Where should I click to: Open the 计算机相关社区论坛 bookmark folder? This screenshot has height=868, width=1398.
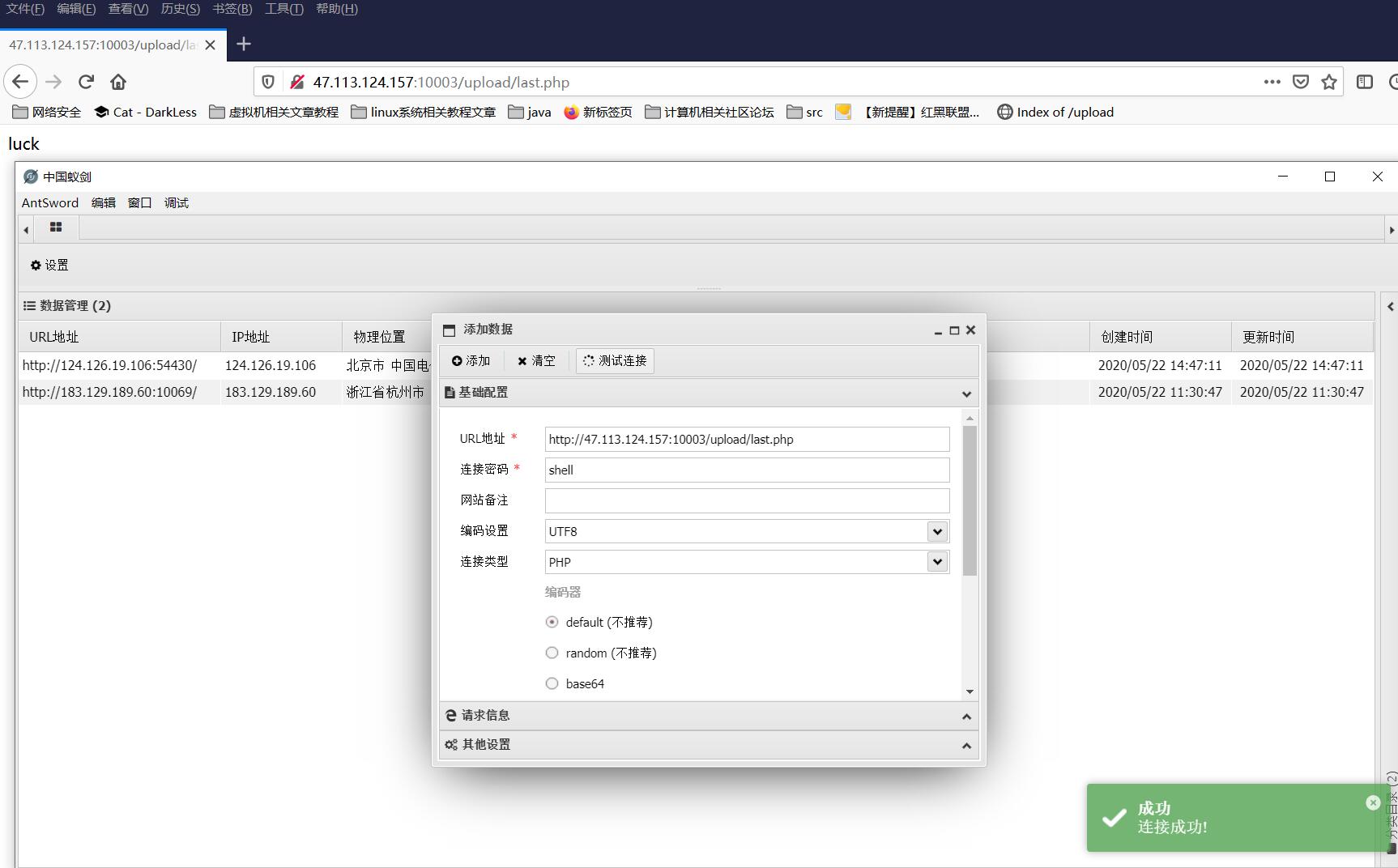point(710,112)
